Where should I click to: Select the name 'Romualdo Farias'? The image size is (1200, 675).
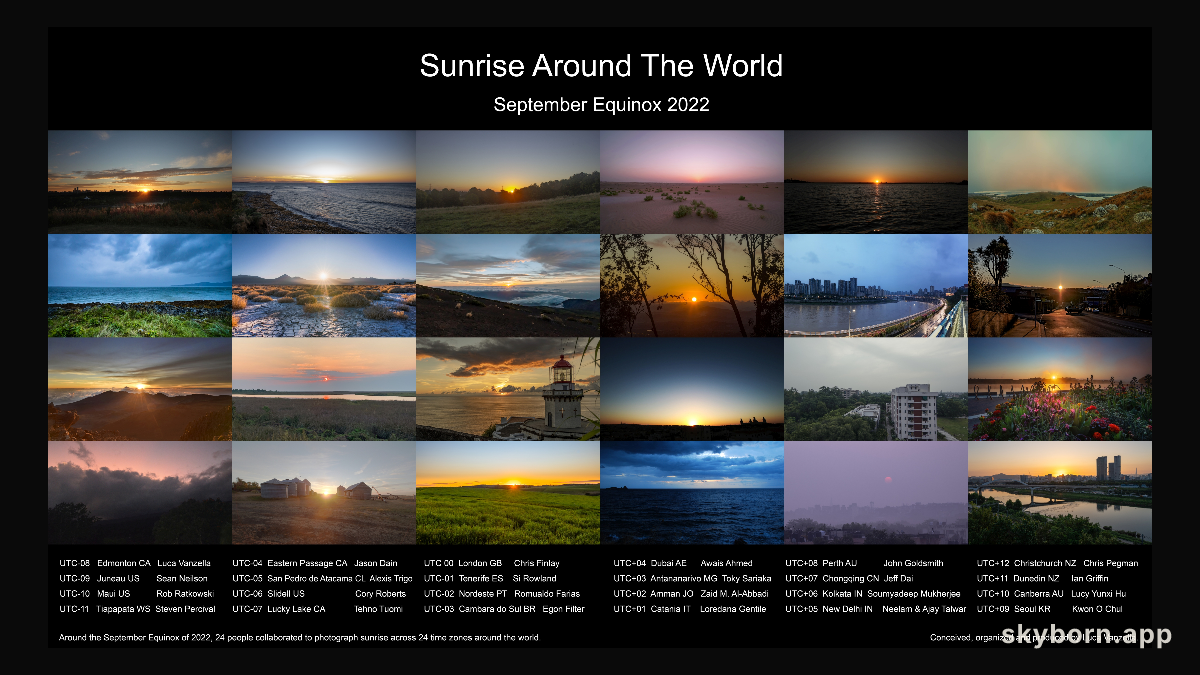[547, 593]
